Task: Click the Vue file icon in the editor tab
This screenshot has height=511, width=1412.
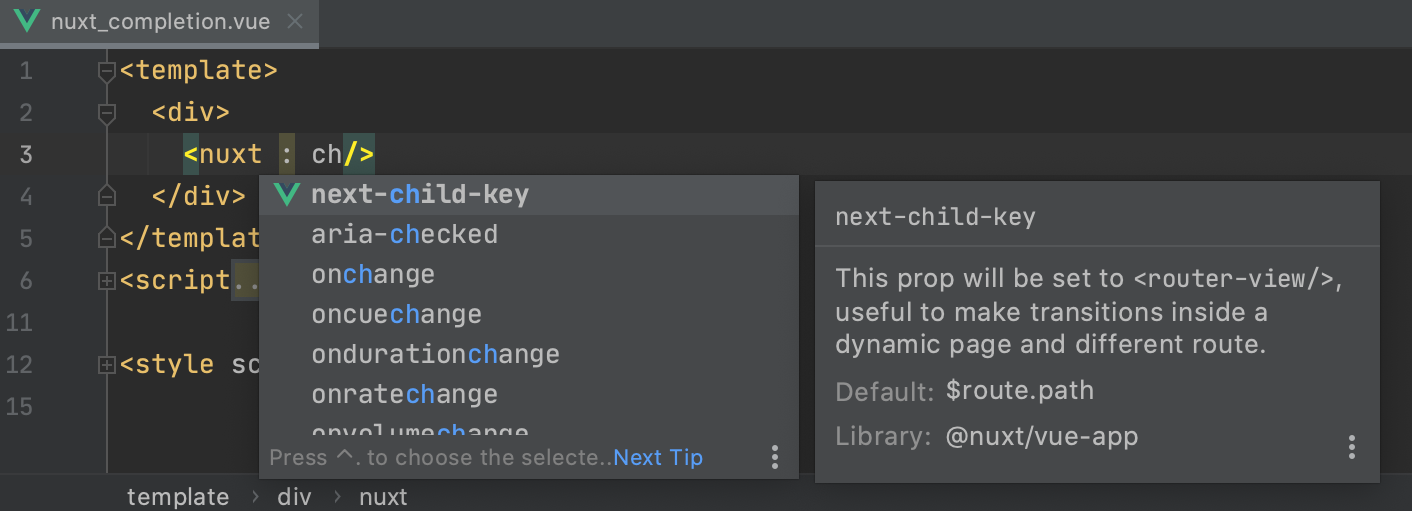Action: (x=28, y=21)
